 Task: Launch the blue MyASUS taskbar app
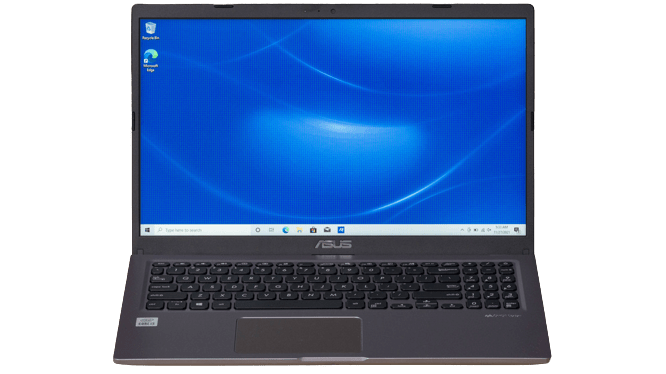pyautogui.click(x=341, y=230)
